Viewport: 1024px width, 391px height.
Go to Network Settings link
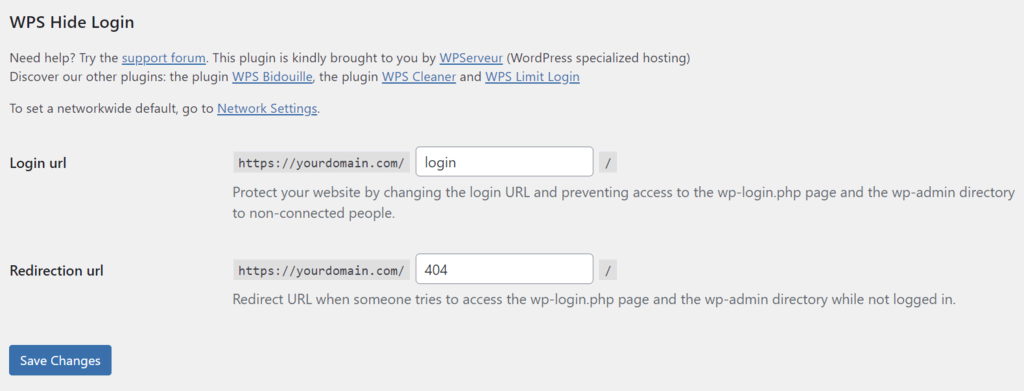267,108
